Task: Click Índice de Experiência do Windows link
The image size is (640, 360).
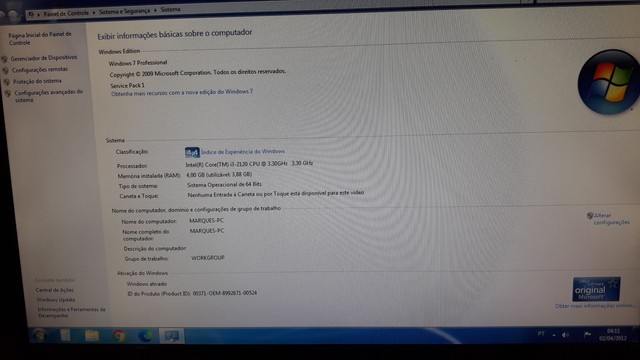Action: [x=243, y=151]
